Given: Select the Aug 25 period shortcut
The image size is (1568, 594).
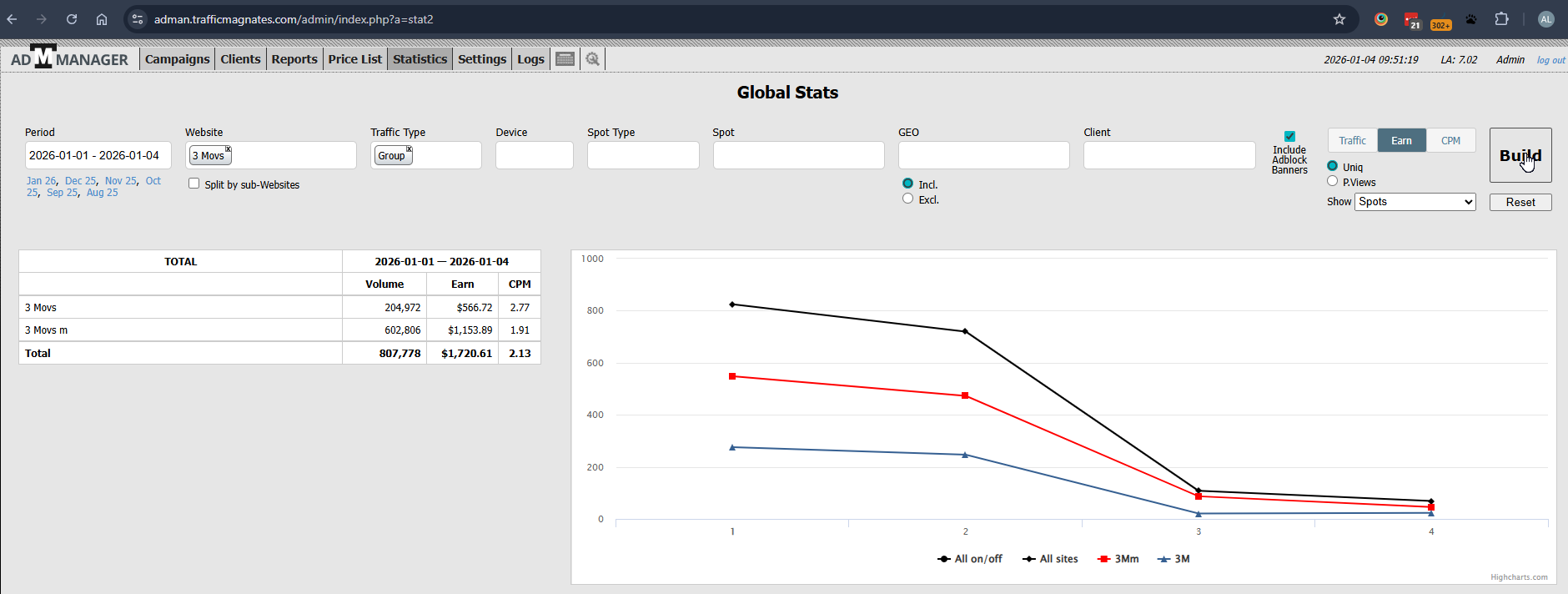Looking at the screenshot, I should [x=103, y=193].
